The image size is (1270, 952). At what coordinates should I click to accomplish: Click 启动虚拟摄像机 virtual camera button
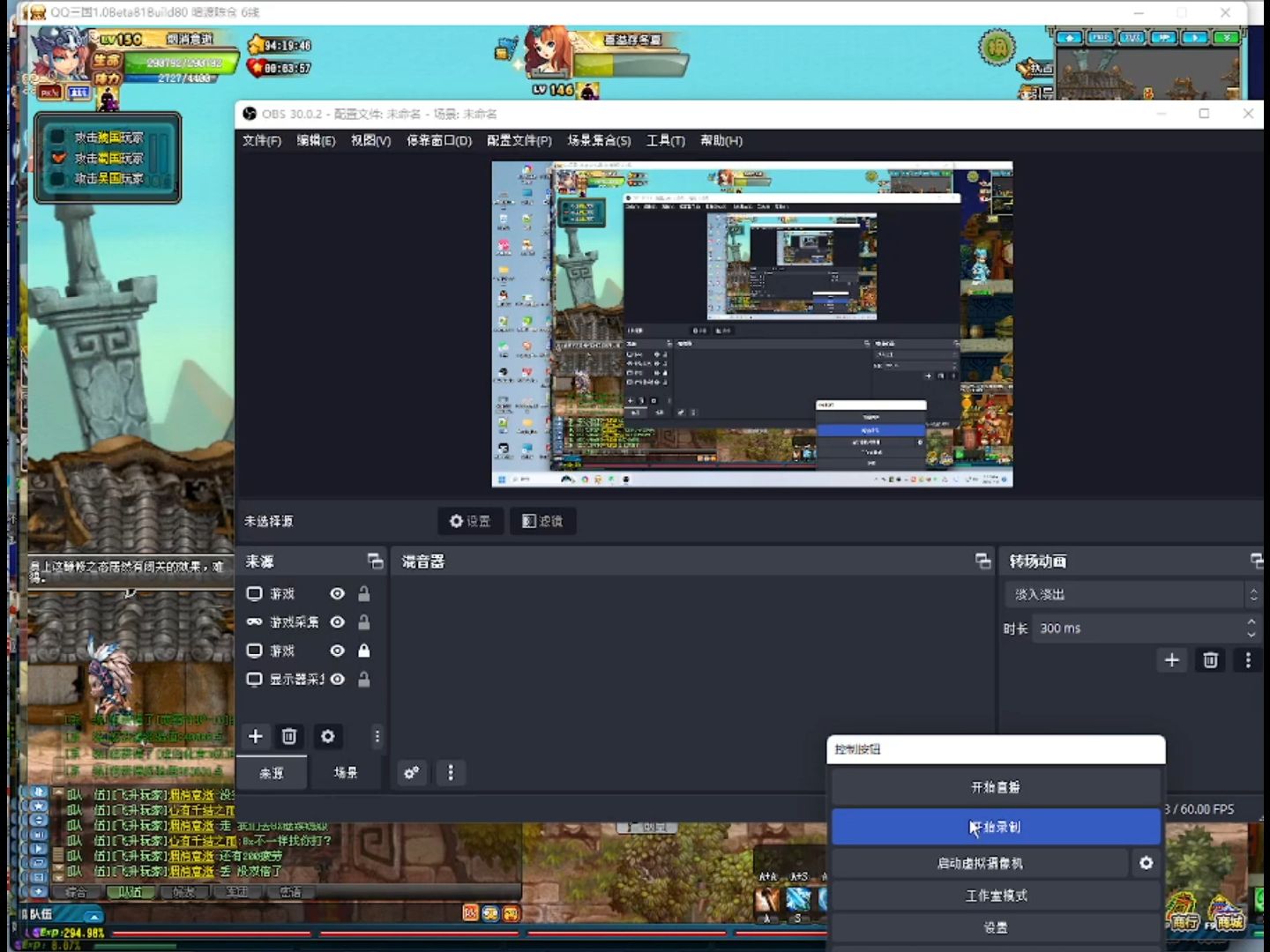click(980, 864)
